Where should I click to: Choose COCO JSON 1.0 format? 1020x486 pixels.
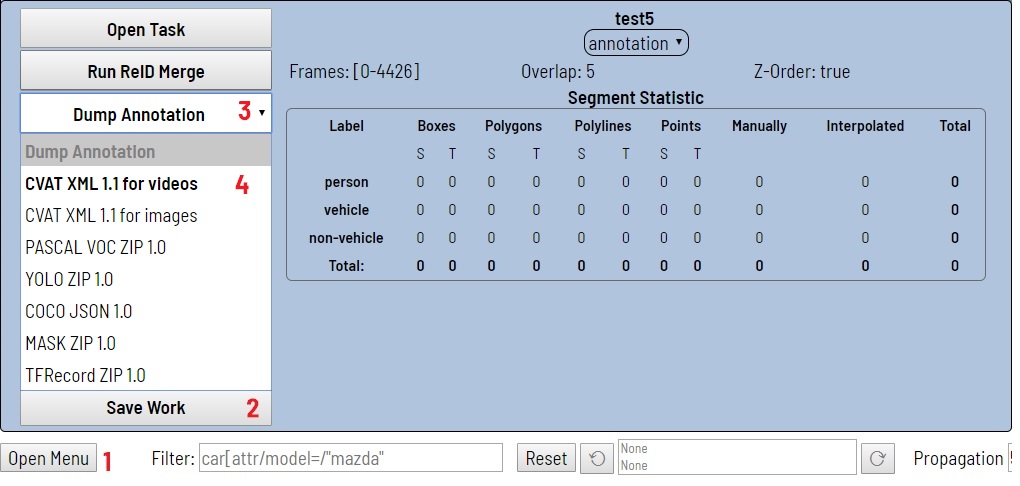78,311
